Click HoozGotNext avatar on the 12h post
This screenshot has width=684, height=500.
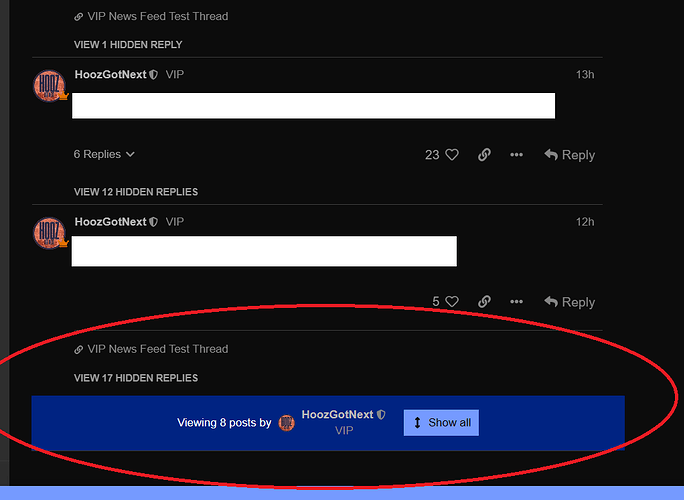50,234
